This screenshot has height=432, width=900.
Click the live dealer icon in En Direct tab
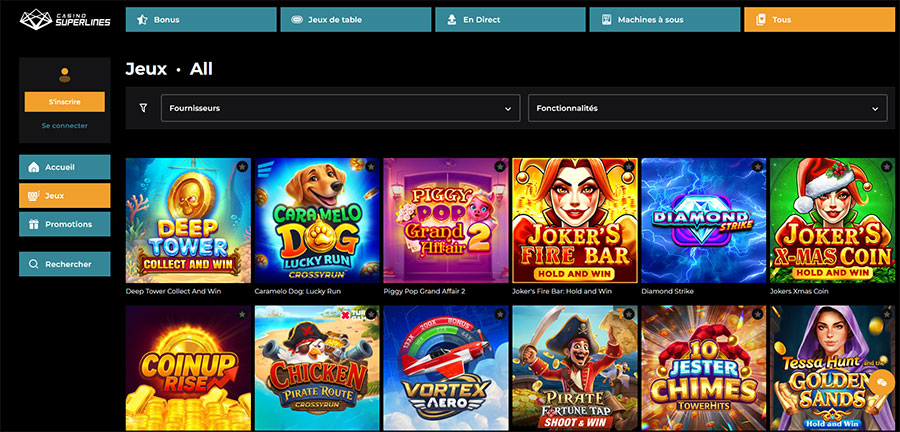click(452, 20)
